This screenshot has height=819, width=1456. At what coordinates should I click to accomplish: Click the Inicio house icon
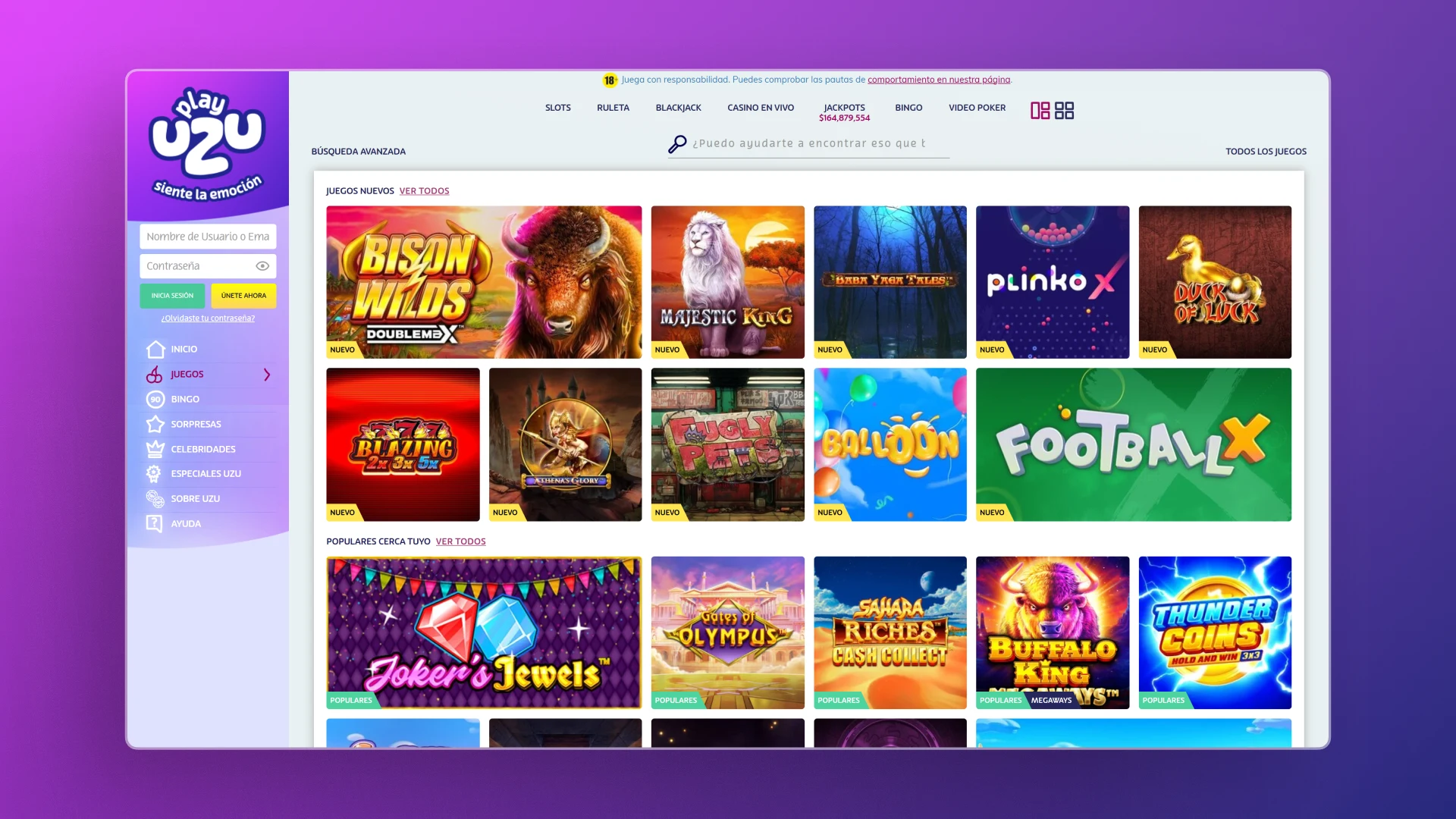(x=155, y=349)
